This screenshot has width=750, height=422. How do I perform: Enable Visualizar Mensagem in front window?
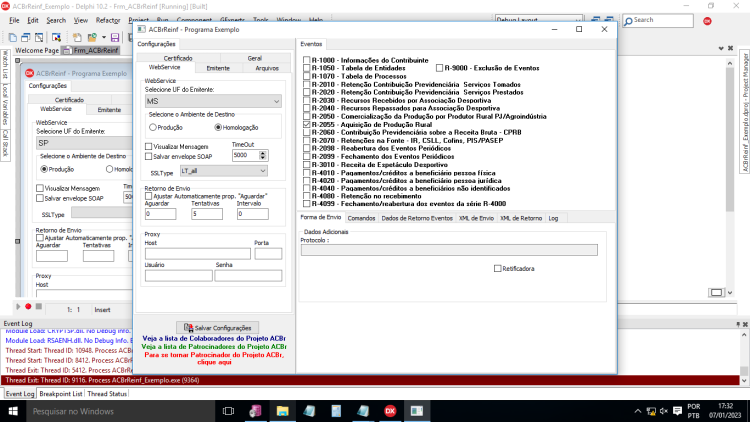[x=148, y=146]
